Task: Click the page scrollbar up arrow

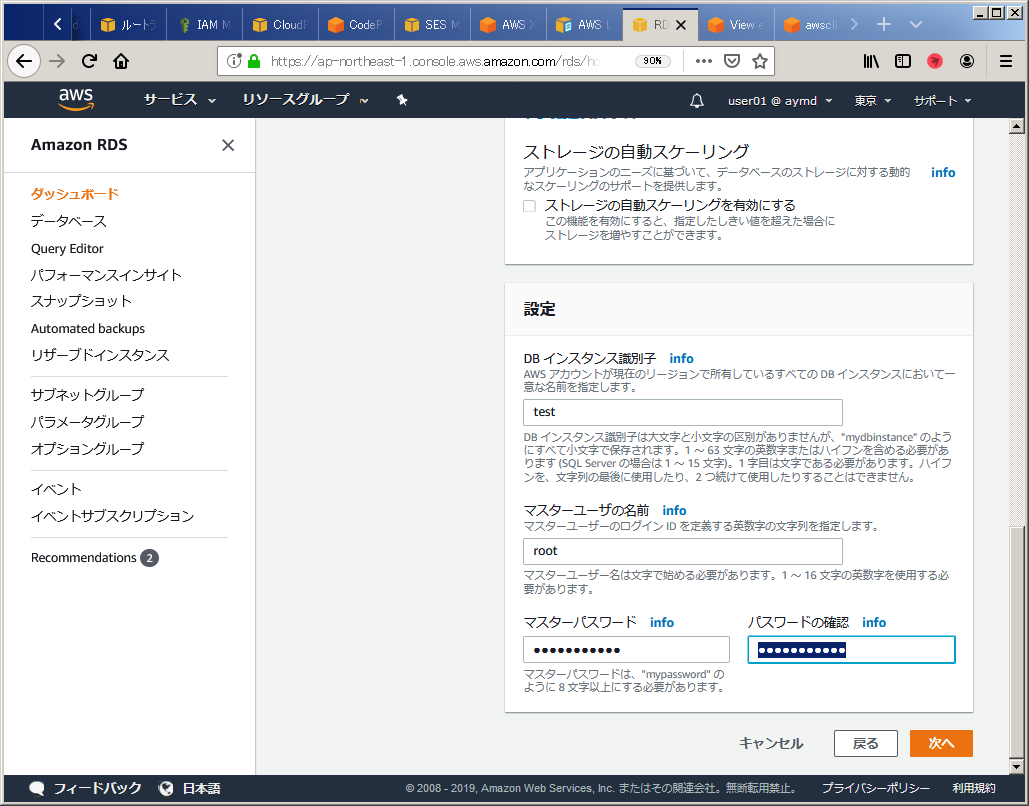Action: point(1017,126)
